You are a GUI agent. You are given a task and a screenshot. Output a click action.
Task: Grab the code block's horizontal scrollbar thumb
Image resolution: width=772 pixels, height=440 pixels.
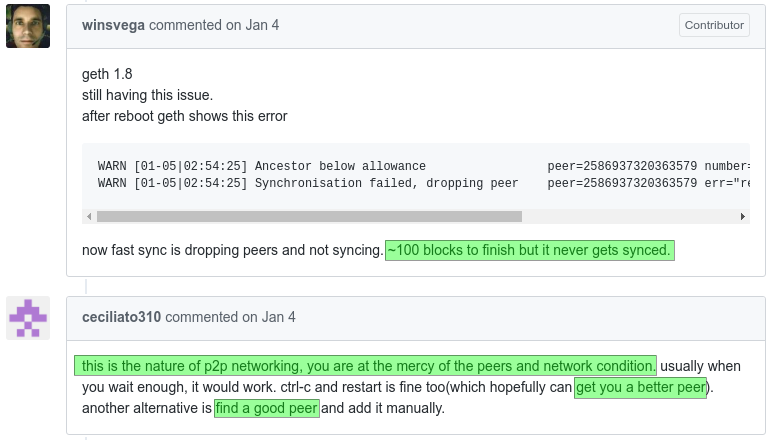click(309, 216)
